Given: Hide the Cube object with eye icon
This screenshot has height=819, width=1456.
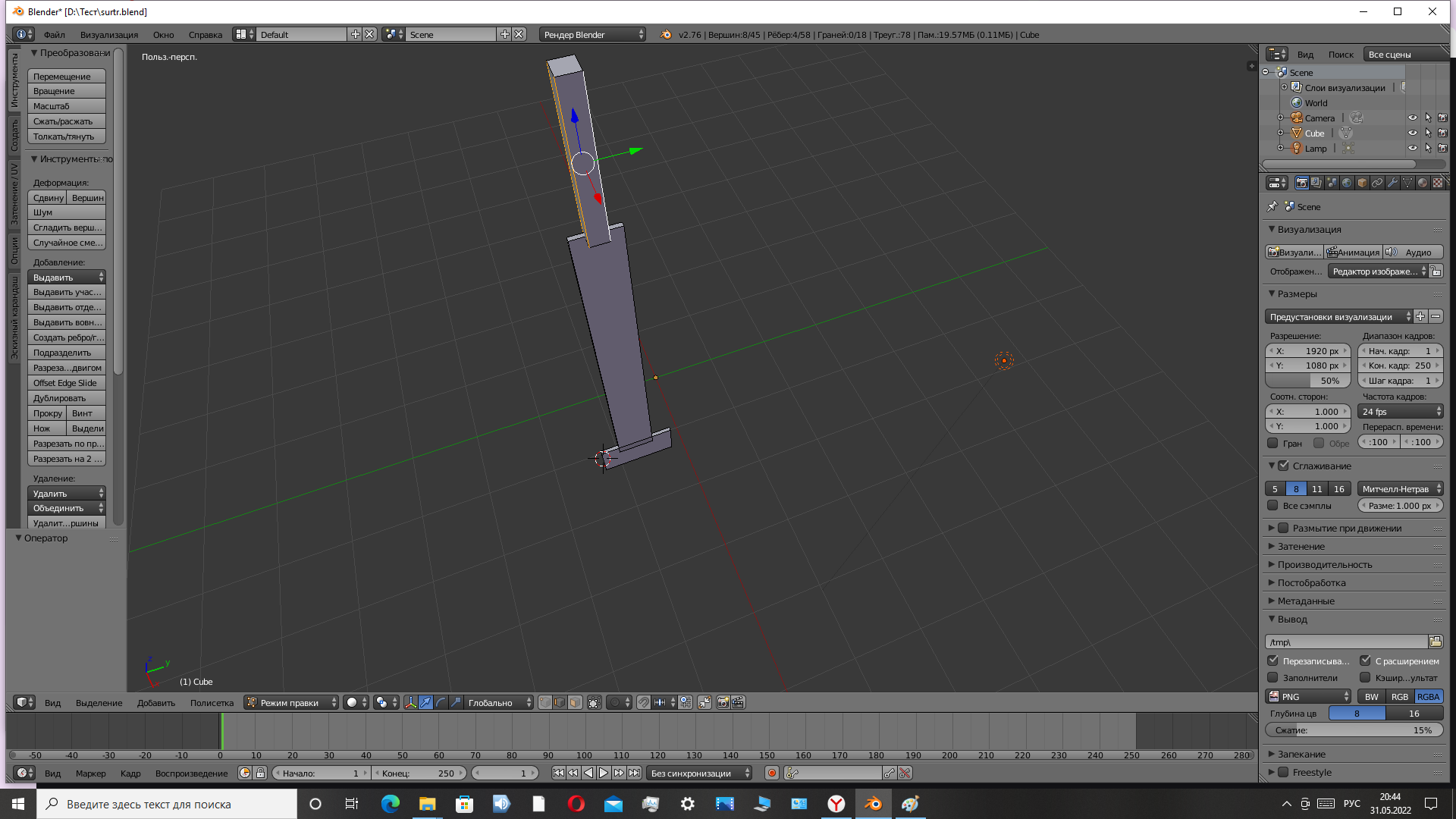Looking at the screenshot, I should coord(1412,133).
